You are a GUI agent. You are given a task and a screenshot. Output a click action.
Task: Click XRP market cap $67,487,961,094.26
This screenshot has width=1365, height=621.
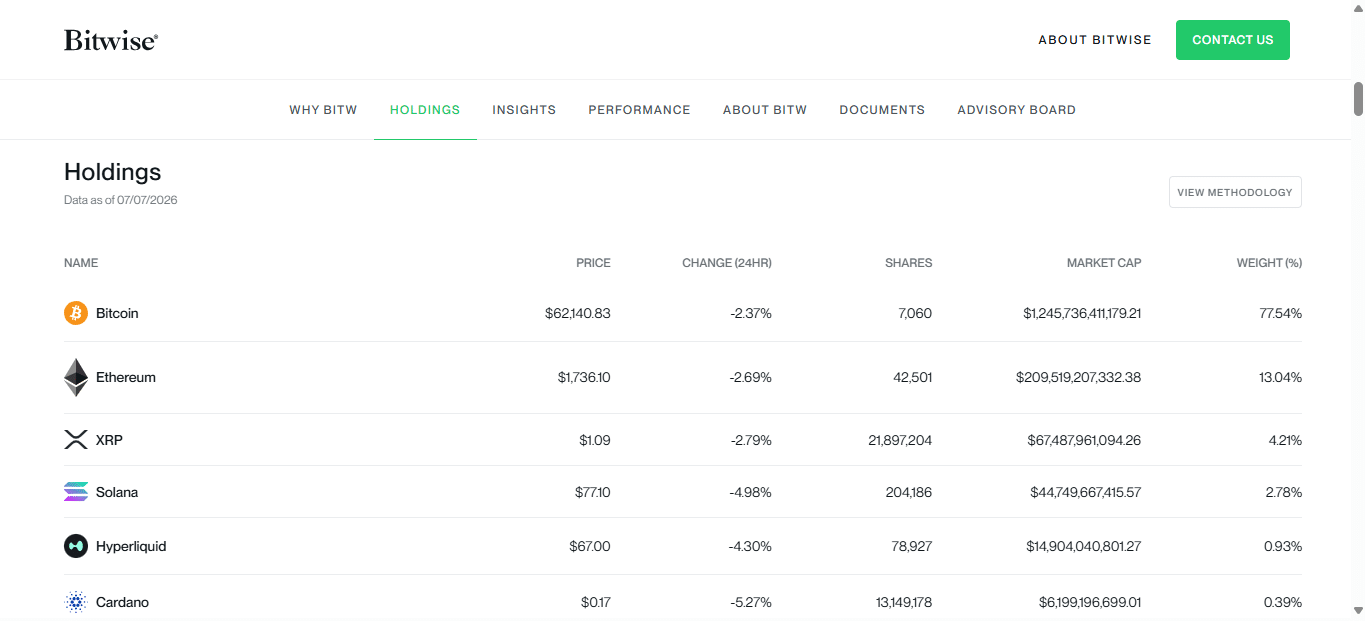click(x=1085, y=440)
